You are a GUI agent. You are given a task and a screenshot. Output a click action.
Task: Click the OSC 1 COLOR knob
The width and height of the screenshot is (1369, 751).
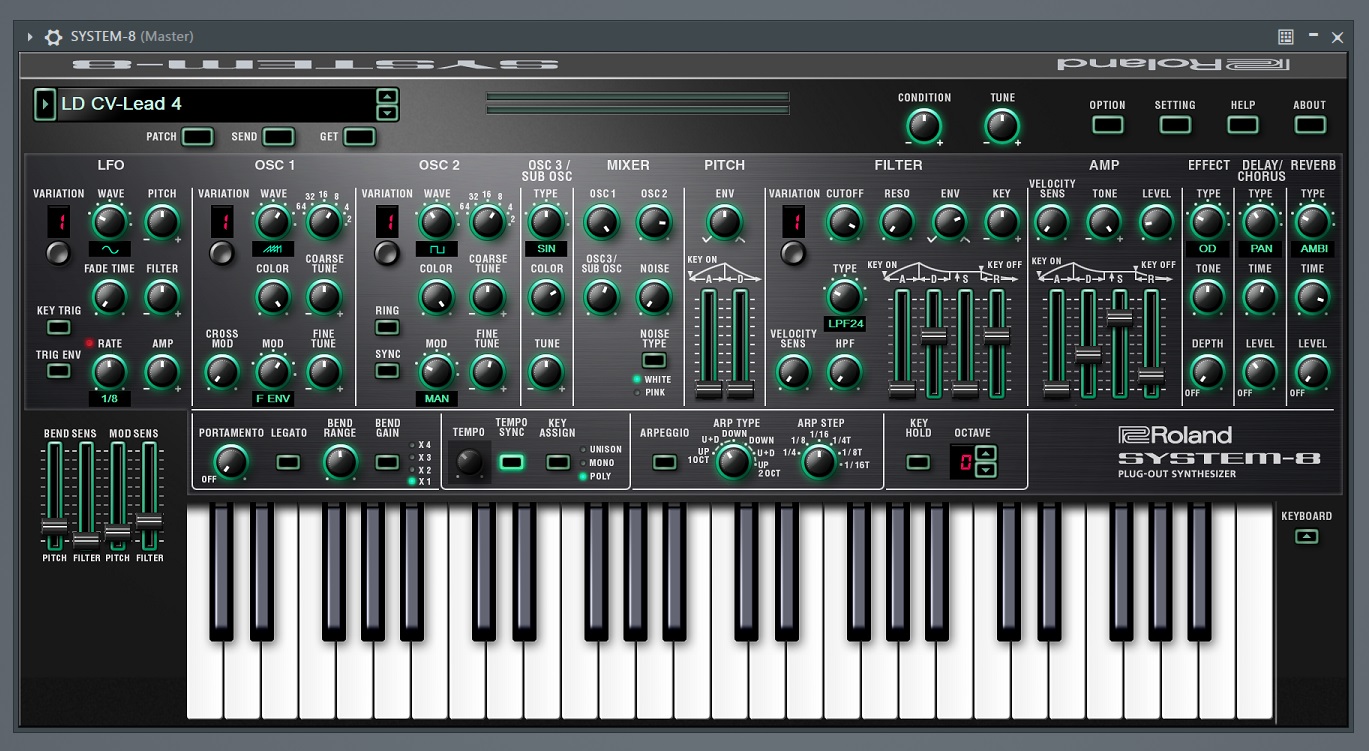[x=273, y=297]
